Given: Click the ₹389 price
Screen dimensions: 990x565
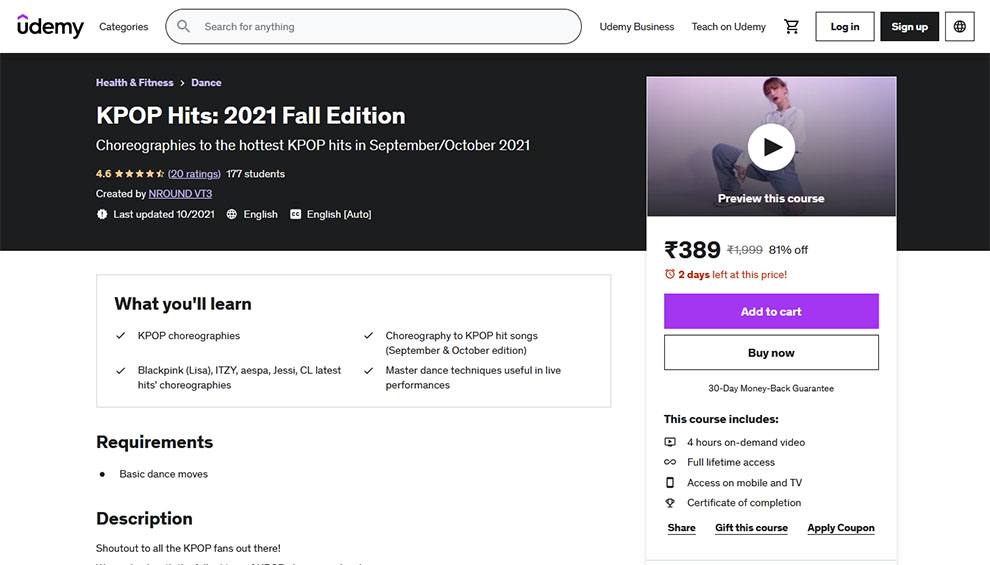Looking at the screenshot, I should (x=692, y=250).
